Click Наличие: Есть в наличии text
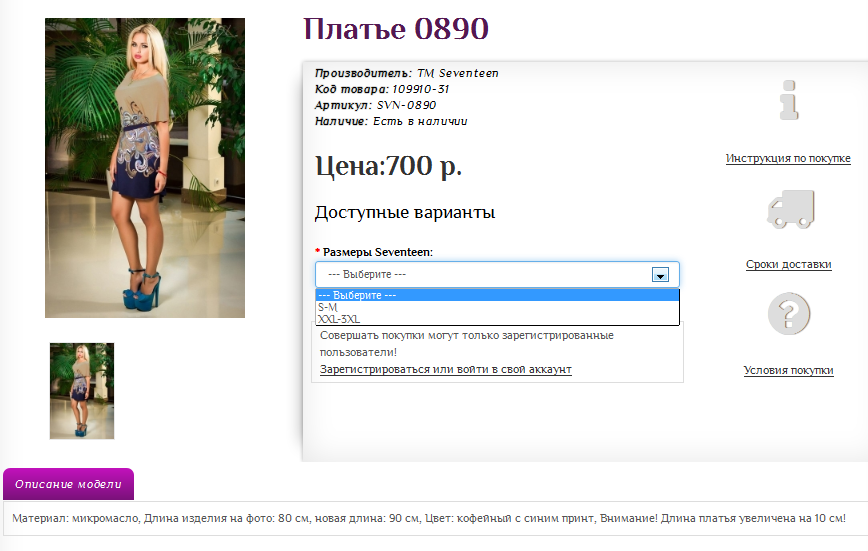The height and width of the screenshot is (551, 868). pos(391,121)
